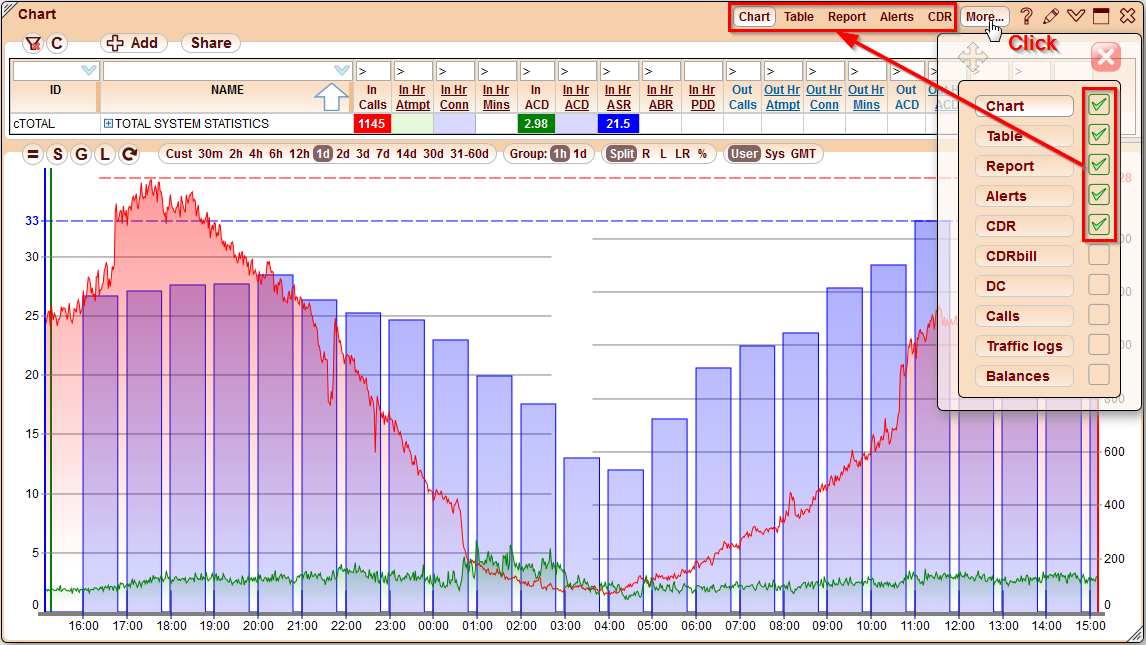Screen dimensions: 1146x645
Task: Toggle the Table checkbox in popup
Action: (1098, 135)
